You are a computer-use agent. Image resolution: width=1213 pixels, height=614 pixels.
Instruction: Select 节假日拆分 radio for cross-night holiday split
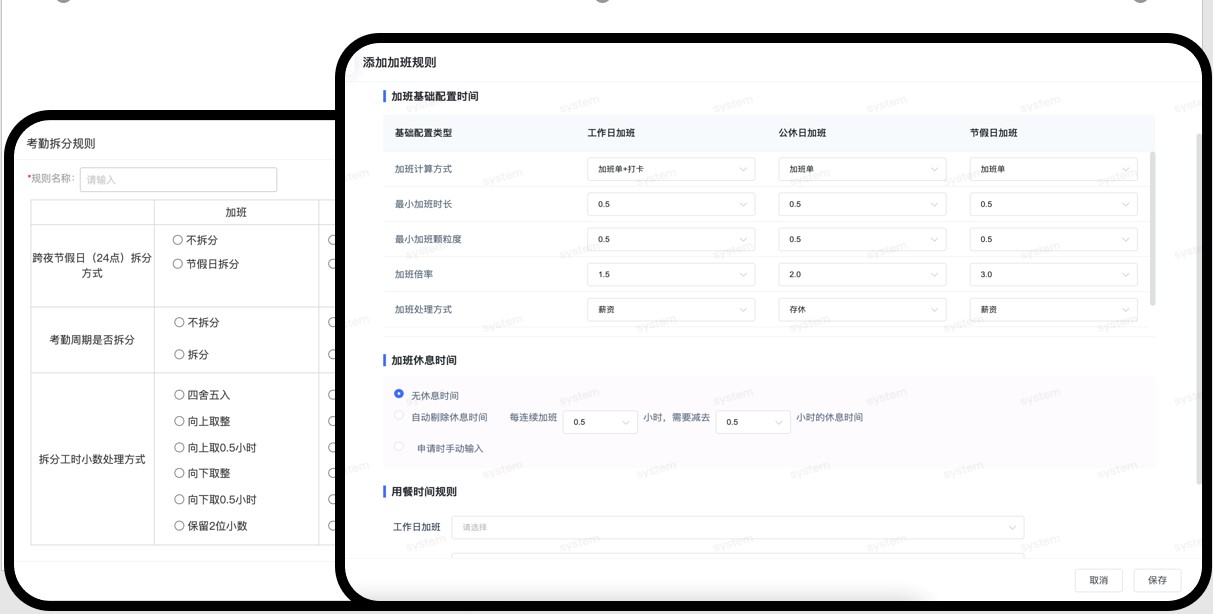tap(178, 264)
